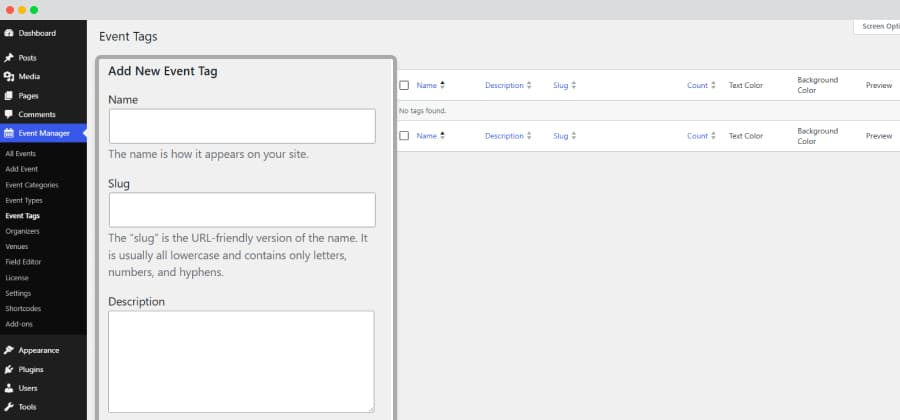Go to Add Event submenu
900x420 pixels.
[22, 169]
